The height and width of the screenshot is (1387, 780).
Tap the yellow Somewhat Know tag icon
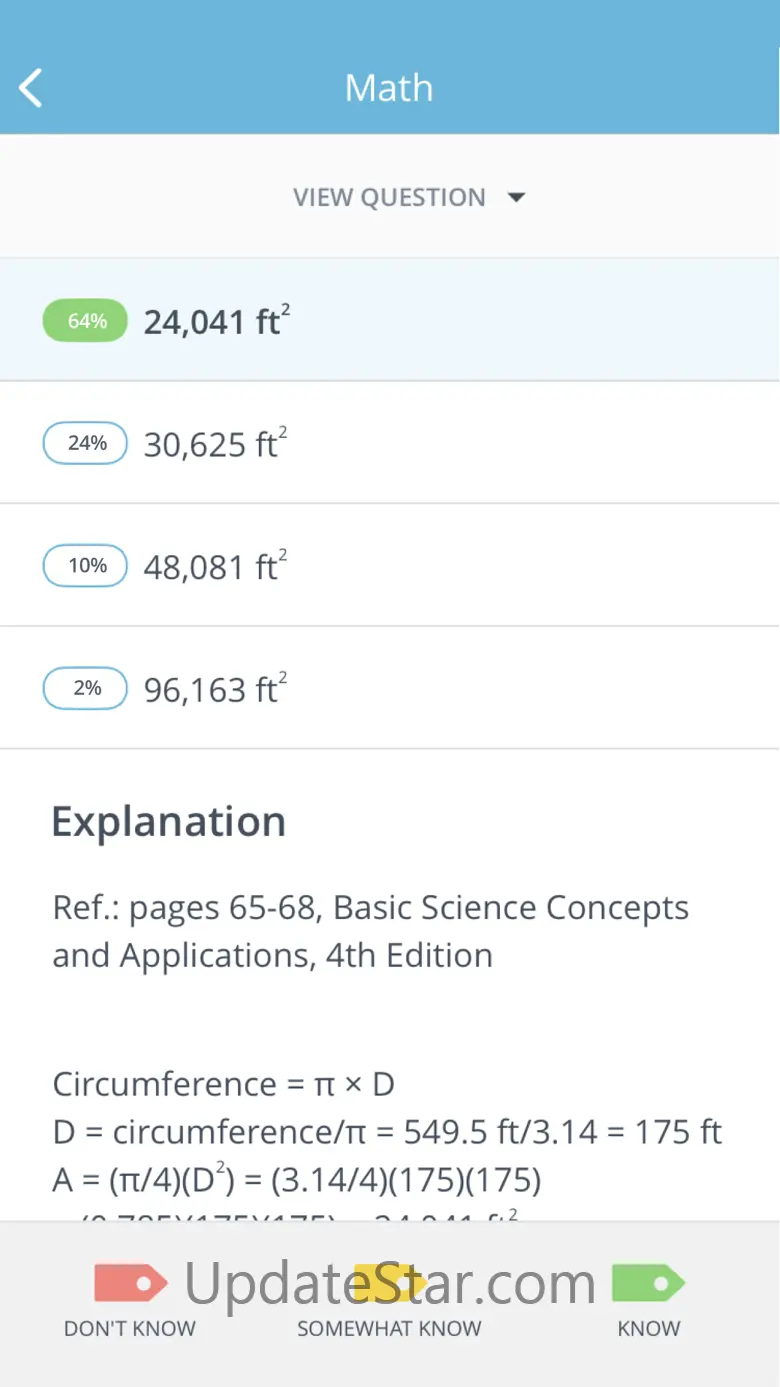click(389, 1283)
